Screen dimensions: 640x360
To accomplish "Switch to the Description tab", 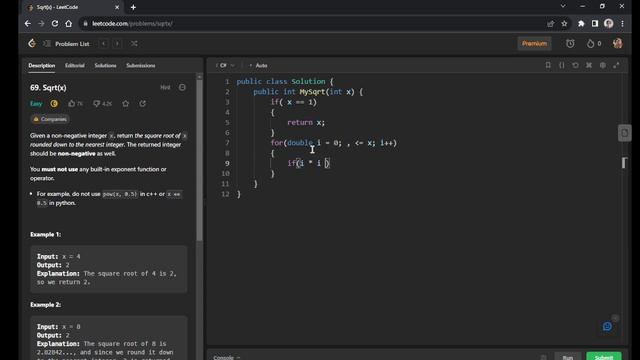I will (42, 65).
